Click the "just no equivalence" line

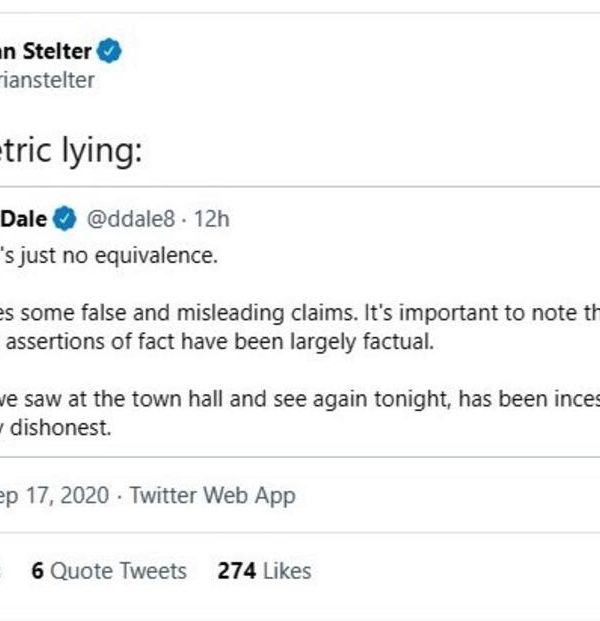(108, 255)
